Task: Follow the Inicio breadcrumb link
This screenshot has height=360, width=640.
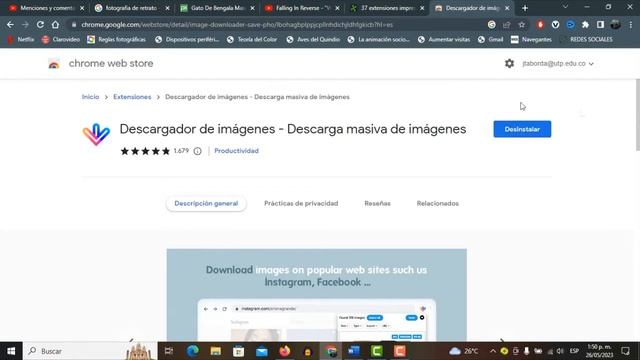Action: coord(90,97)
